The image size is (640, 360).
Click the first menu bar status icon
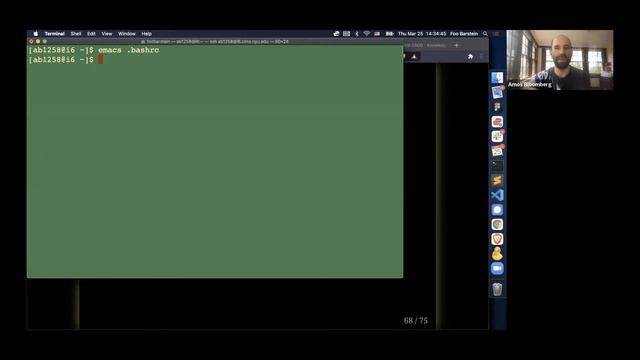tap(336, 34)
